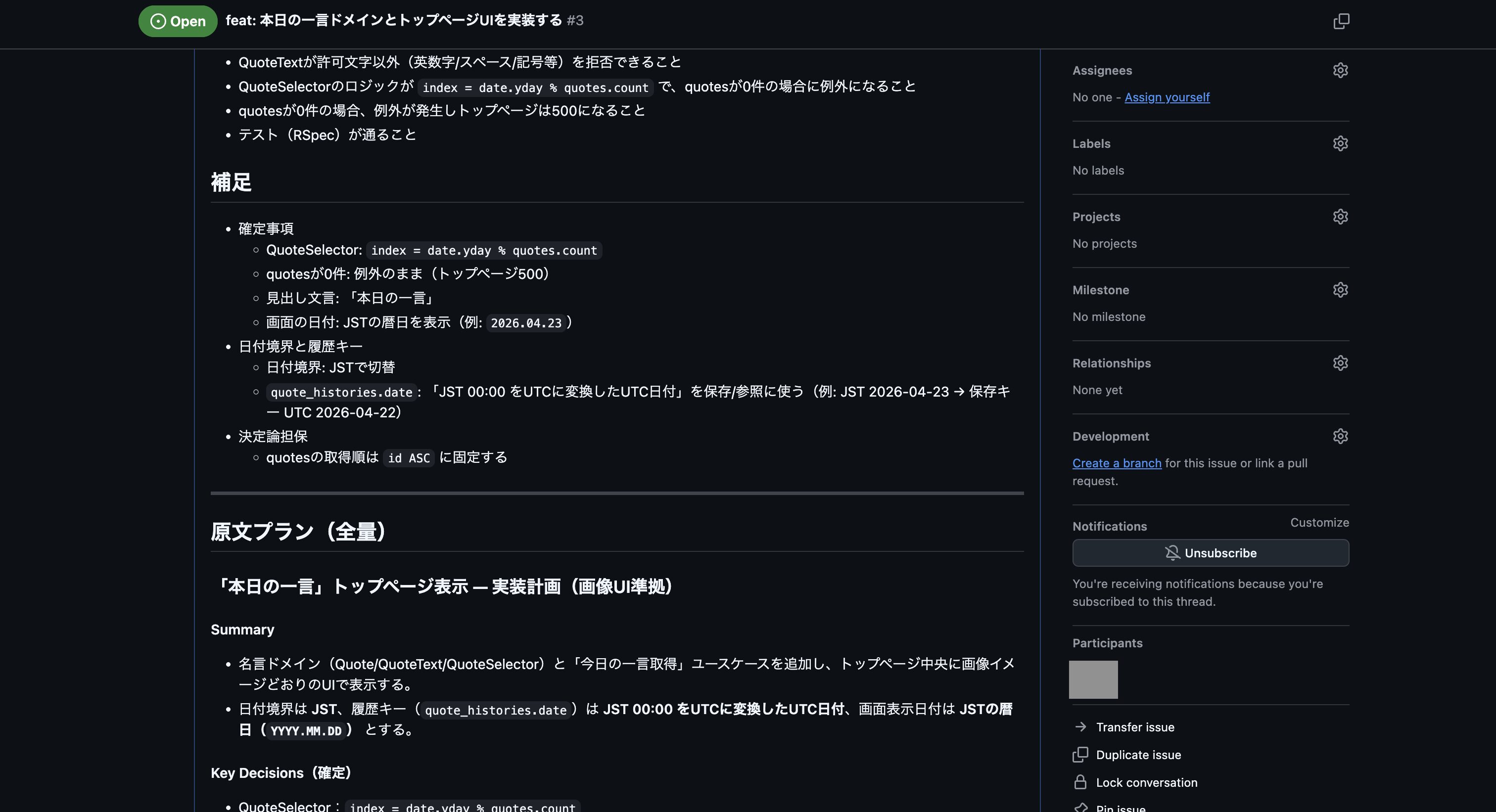Select Lock conversation option
Viewport: 1496px width, 812px height.
click(1146, 782)
